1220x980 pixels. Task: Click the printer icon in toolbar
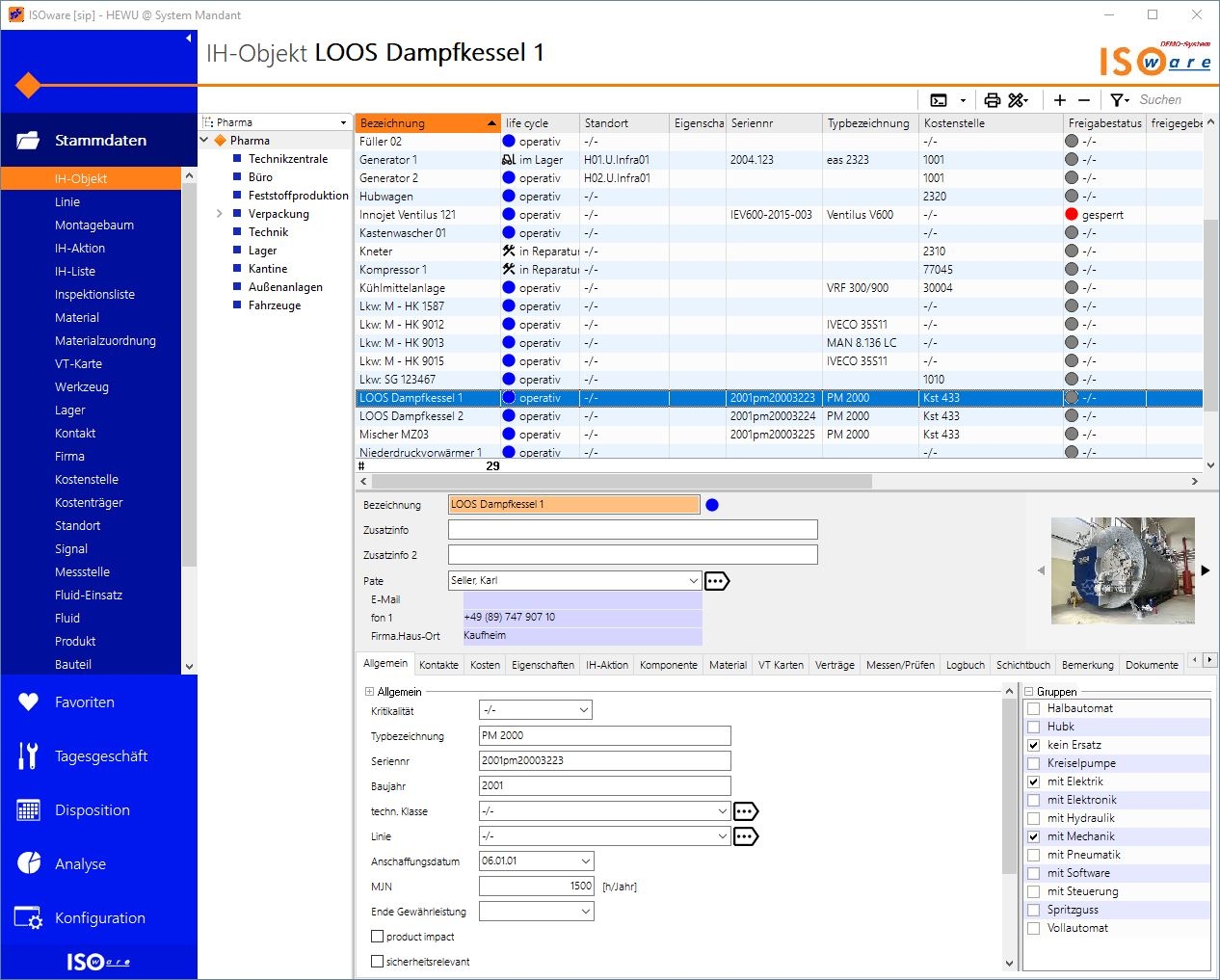(x=992, y=100)
